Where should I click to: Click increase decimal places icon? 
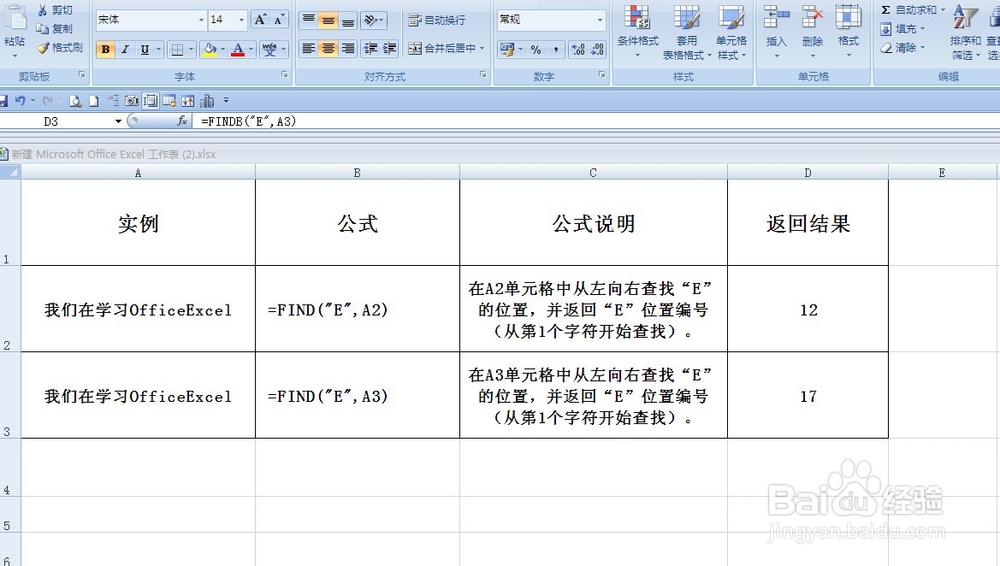[578, 49]
